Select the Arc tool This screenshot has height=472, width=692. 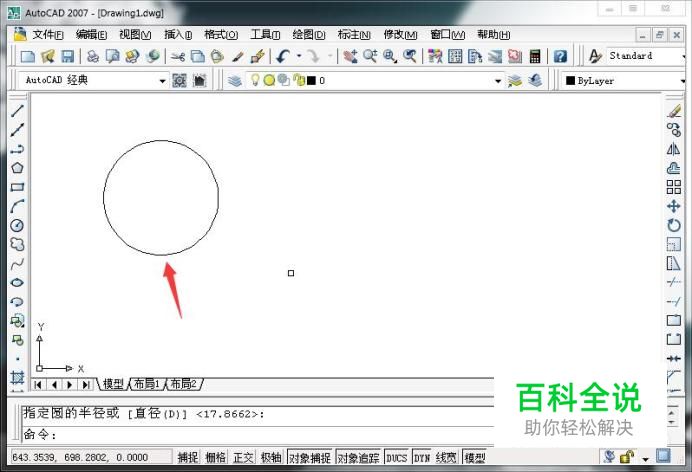tap(17, 206)
